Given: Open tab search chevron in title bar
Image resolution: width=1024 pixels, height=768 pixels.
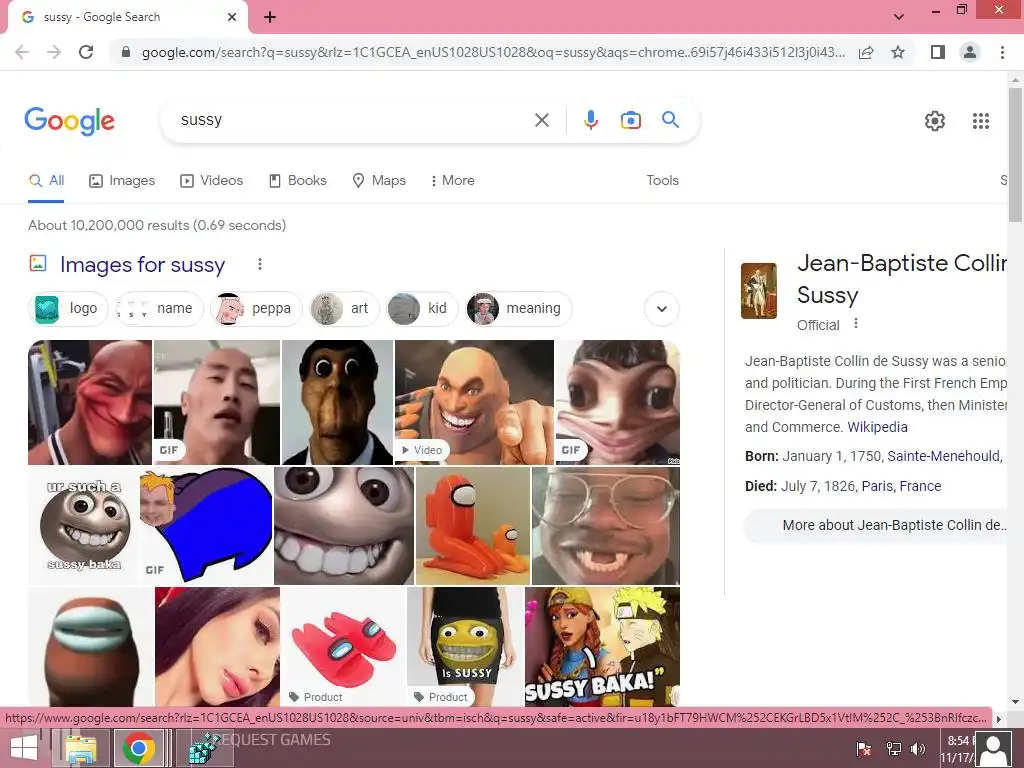Looking at the screenshot, I should pos(899,17).
